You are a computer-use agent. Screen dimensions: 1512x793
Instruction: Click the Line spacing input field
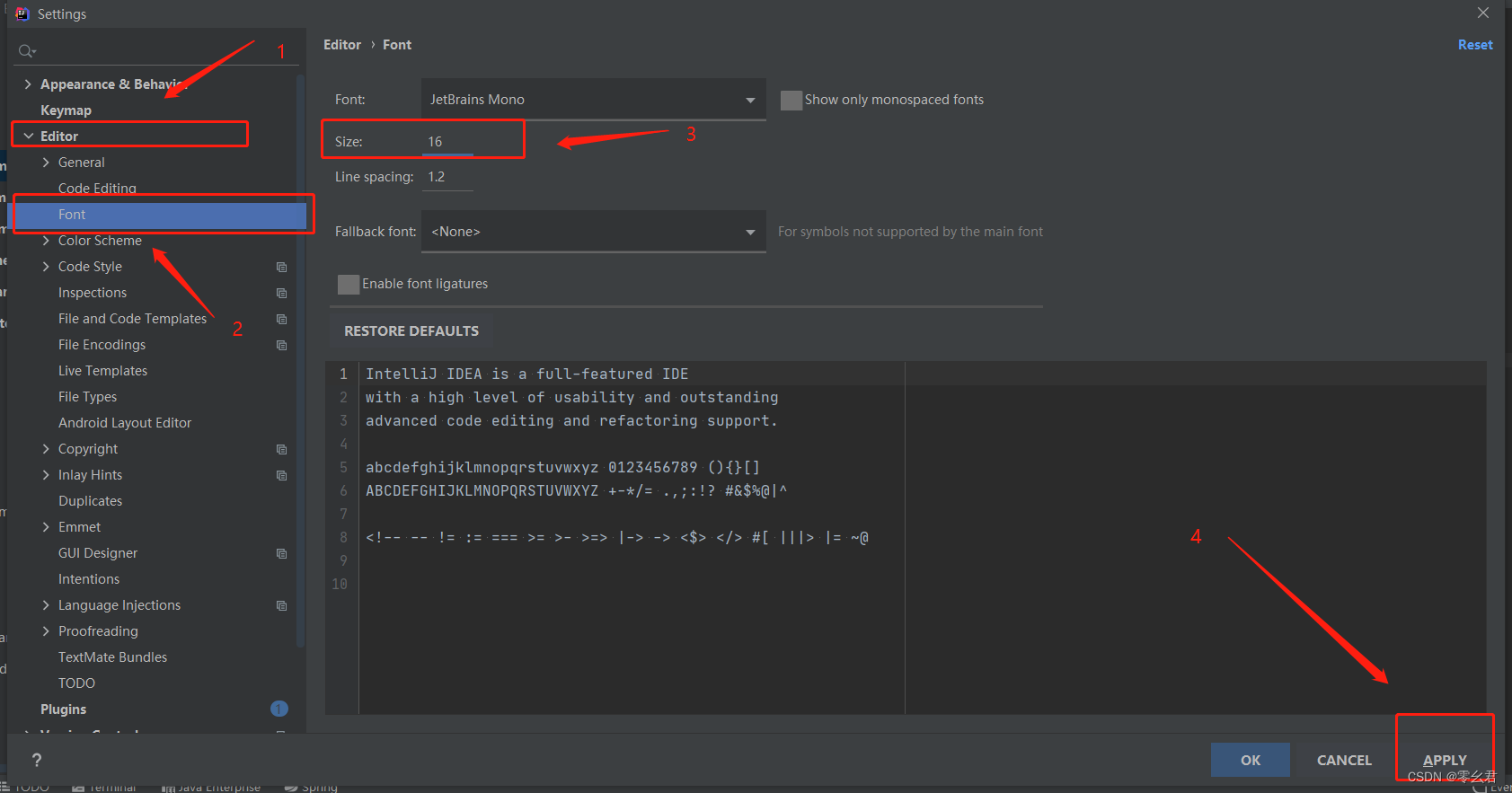point(447,177)
